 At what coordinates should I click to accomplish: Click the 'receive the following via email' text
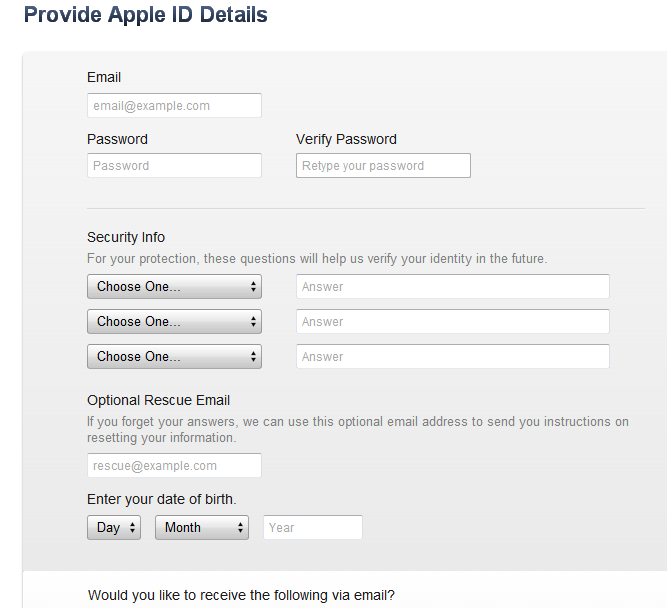[241, 596]
